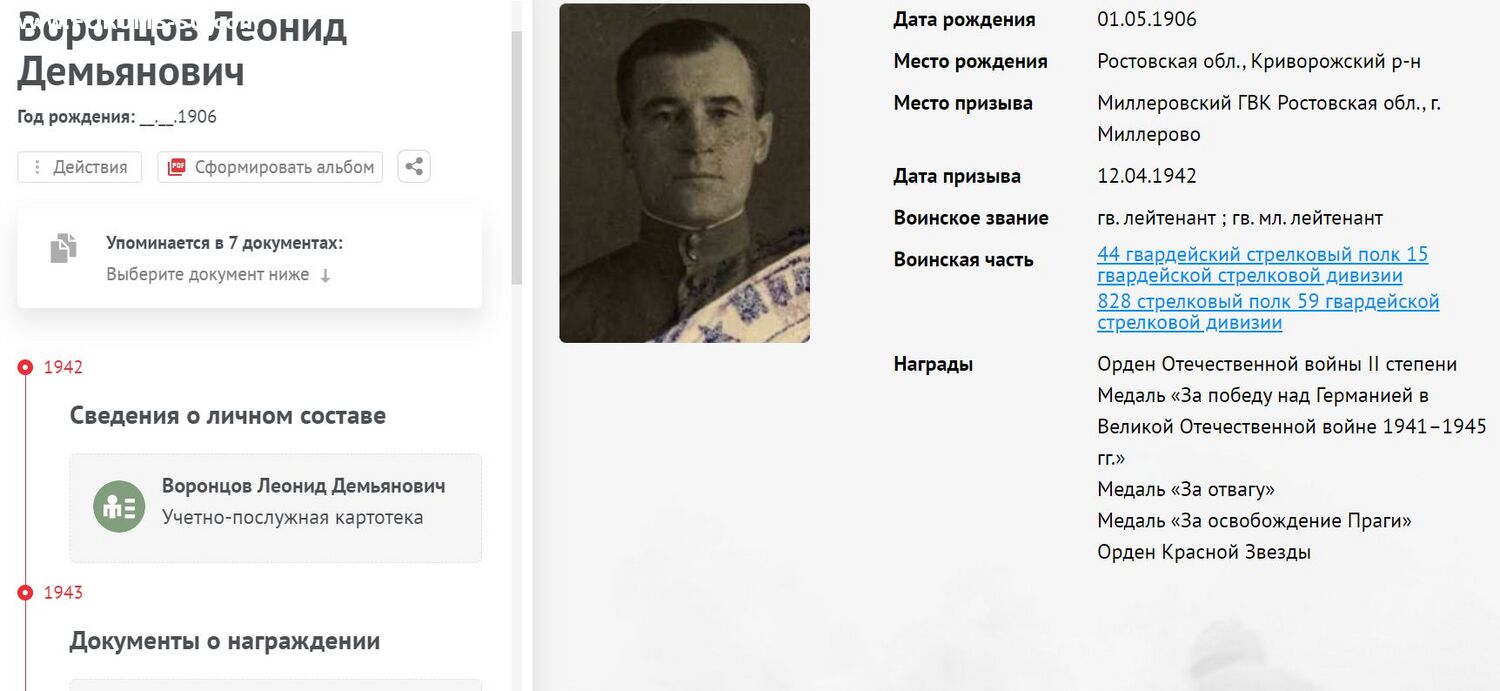Click the PDF icon in album button

tap(176, 167)
